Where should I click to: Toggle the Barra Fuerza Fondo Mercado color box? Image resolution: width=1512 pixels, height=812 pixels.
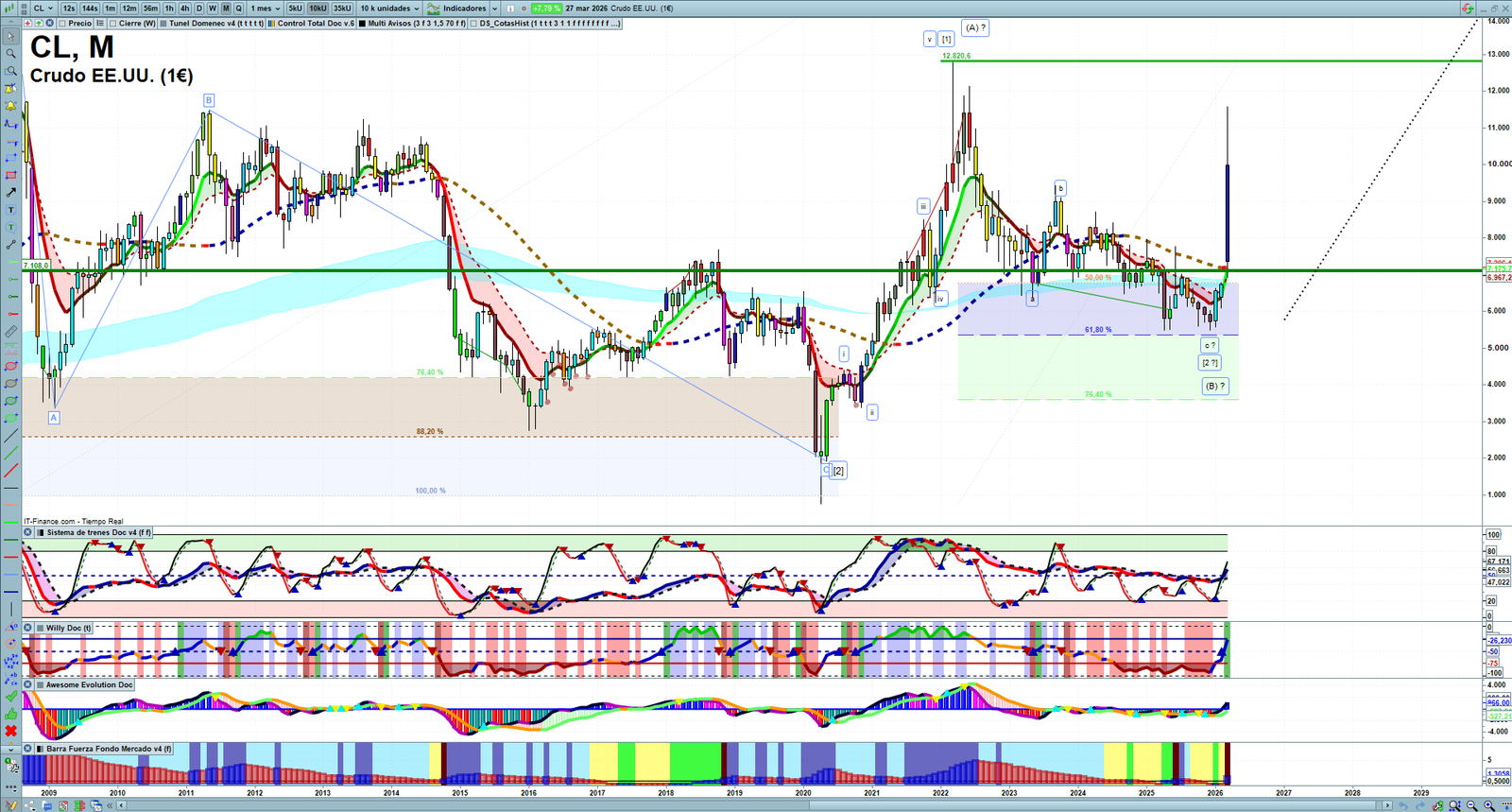[41, 749]
